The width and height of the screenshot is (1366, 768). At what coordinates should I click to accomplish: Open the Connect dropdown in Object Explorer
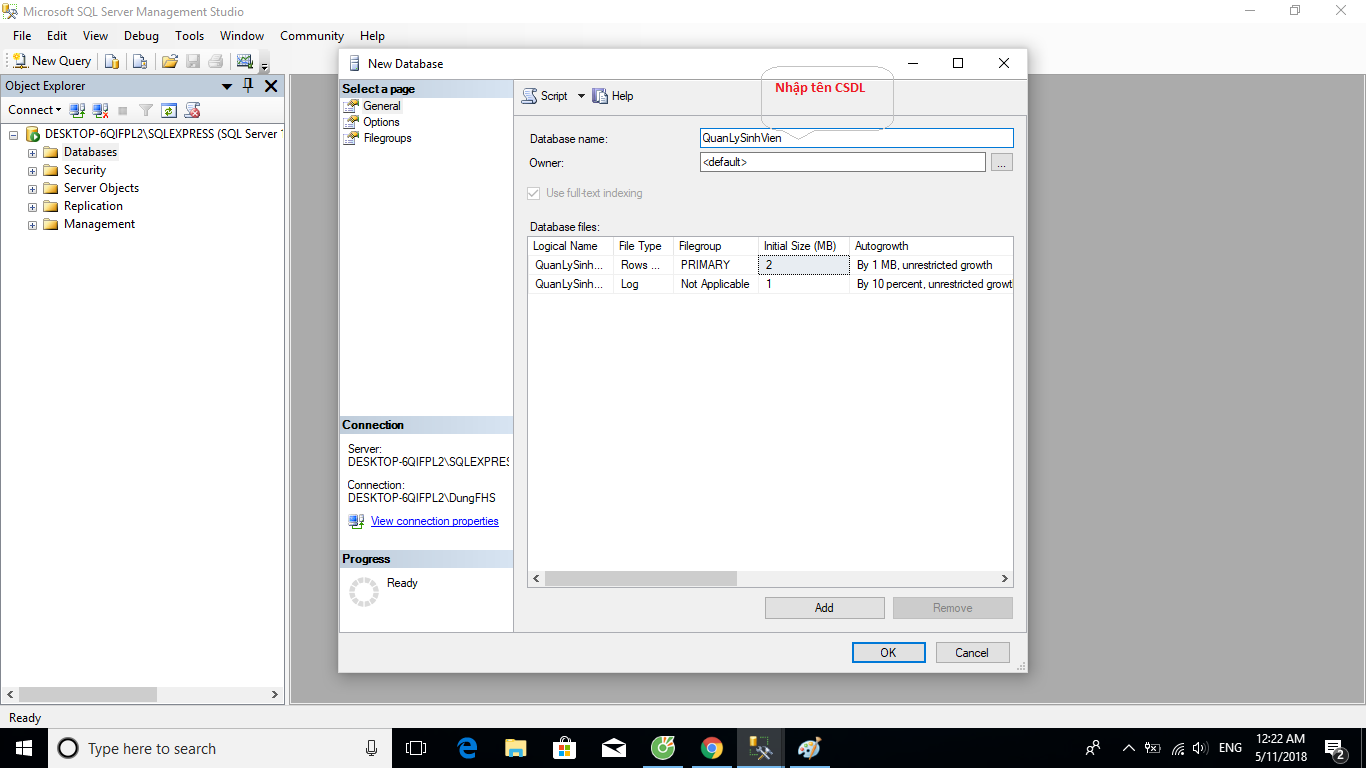click(35, 110)
